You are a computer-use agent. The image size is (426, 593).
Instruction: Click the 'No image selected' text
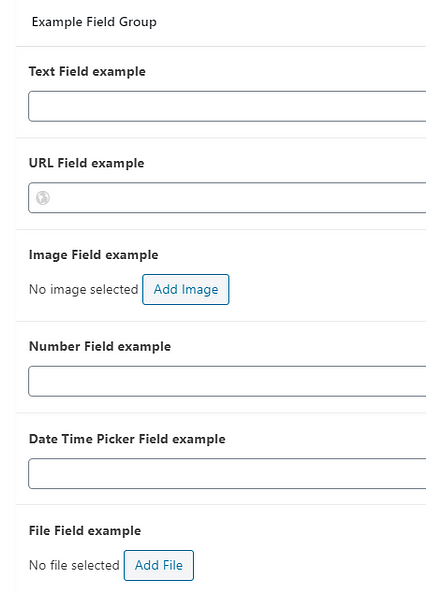[84, 290]
